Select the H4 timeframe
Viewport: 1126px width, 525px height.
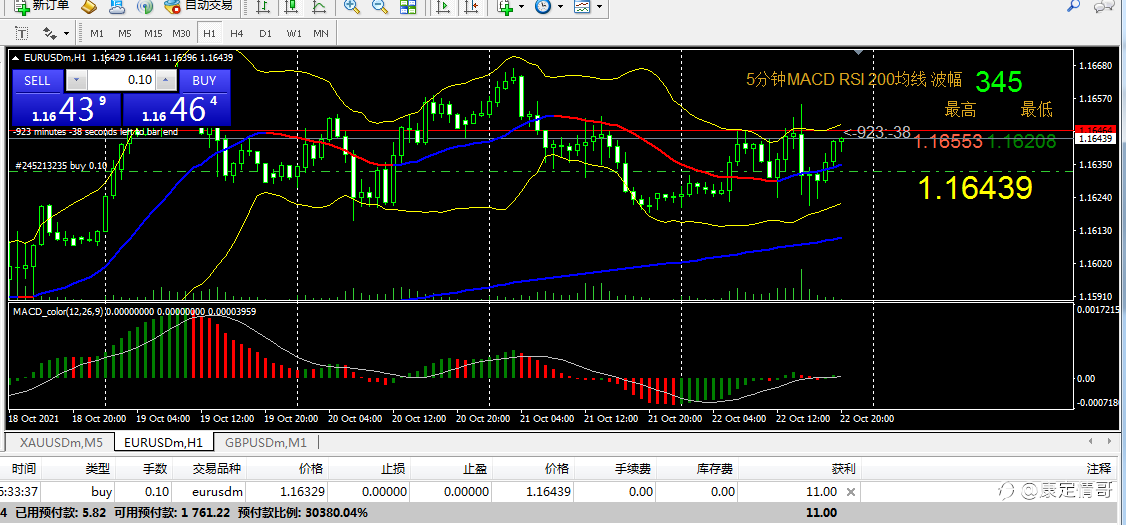[237, 33]
